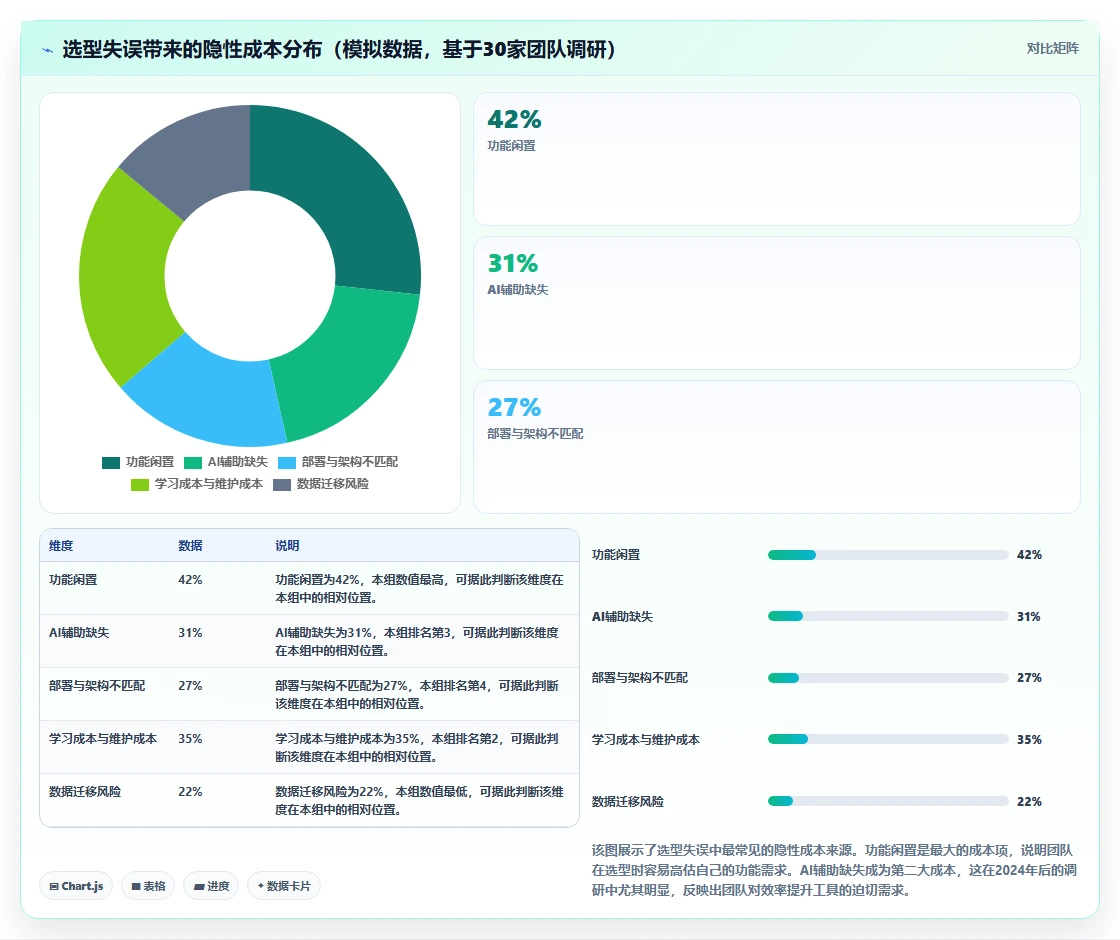Click the light blue donut slice
The width and height of the screenshot is (1120, 940).
tap(211, 400)
